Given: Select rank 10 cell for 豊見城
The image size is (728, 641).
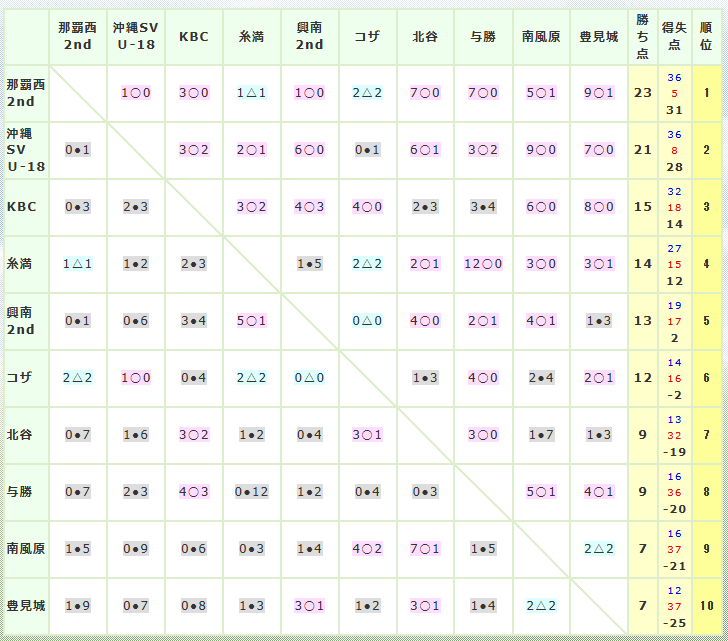Looking at the screenshot, I should [706, 605].
